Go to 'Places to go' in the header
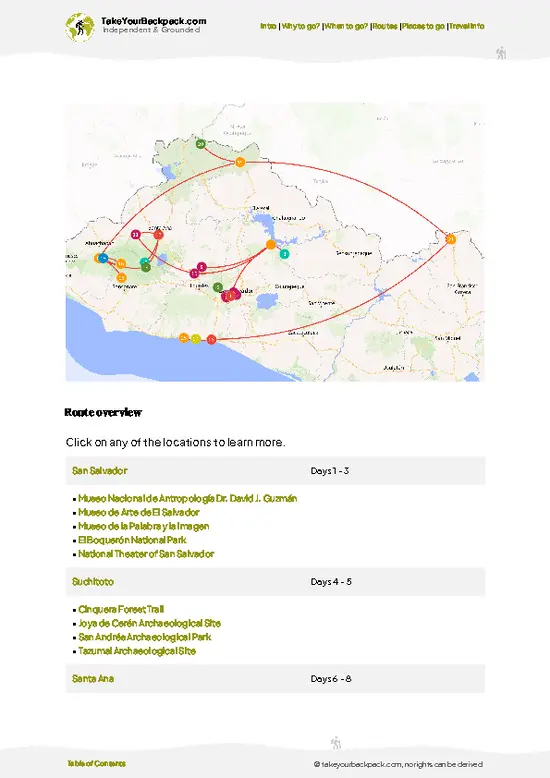The width and height of the screenshot is (550, 778). pos(423,26)
